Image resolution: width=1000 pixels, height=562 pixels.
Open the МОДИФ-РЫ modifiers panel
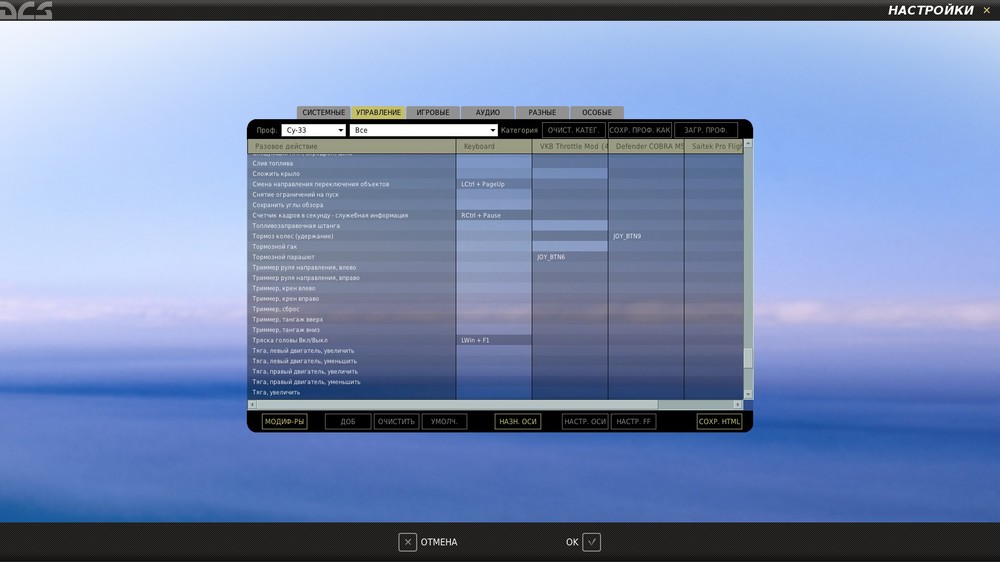click(284, 422)
